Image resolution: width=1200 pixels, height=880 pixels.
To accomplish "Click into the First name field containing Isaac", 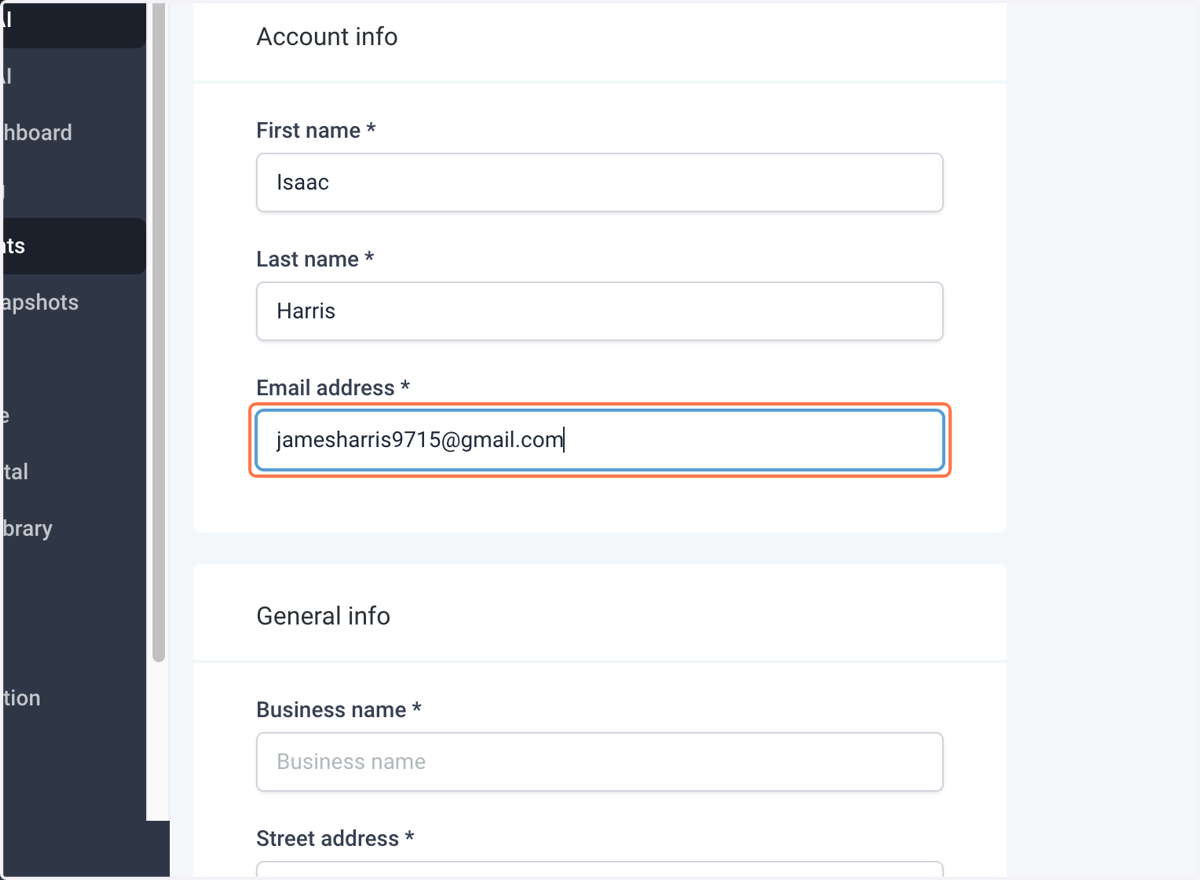I will pyautogui.click(x=599, y=182).
